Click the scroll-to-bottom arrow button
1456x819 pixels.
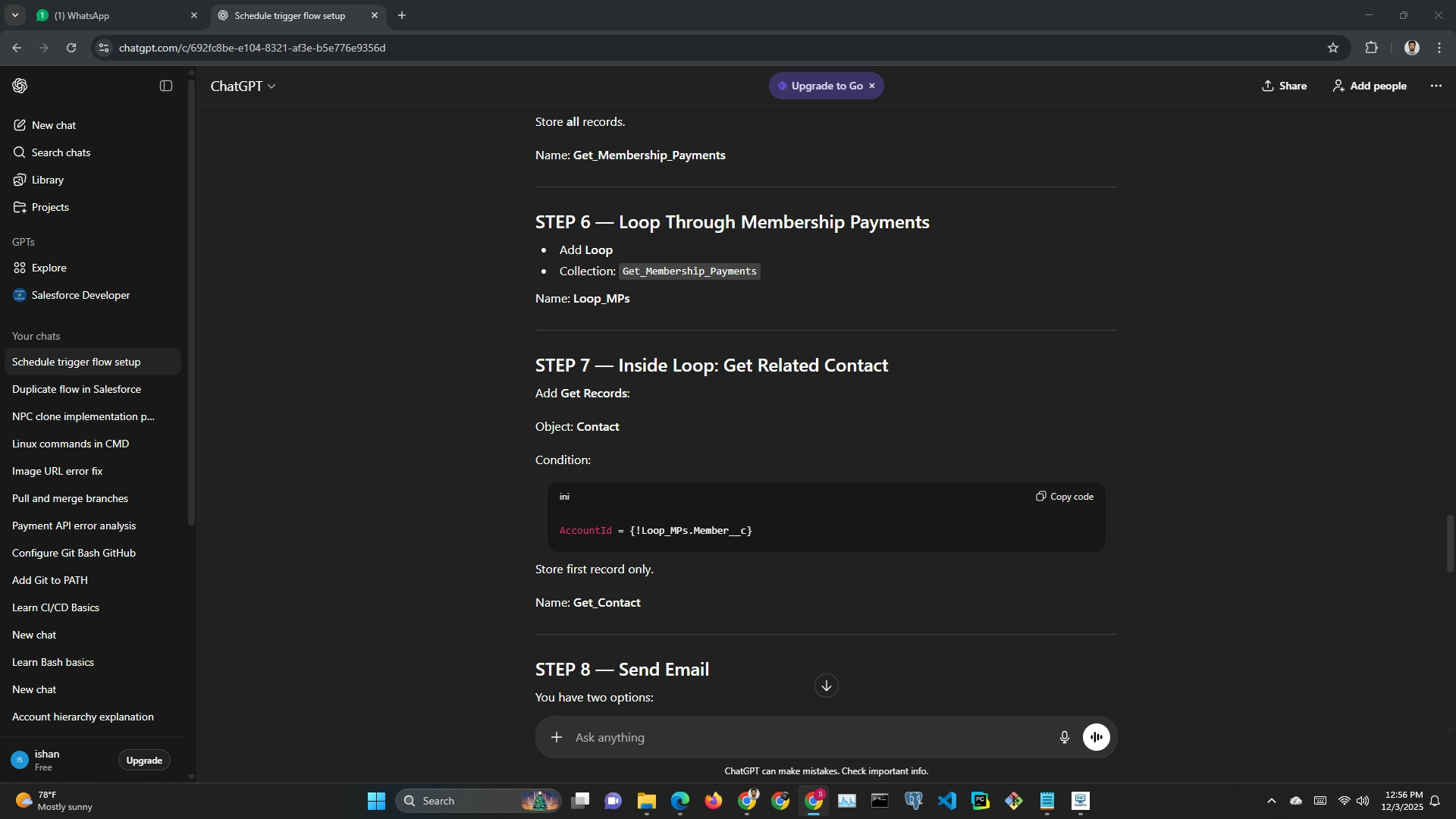(826, 686)
